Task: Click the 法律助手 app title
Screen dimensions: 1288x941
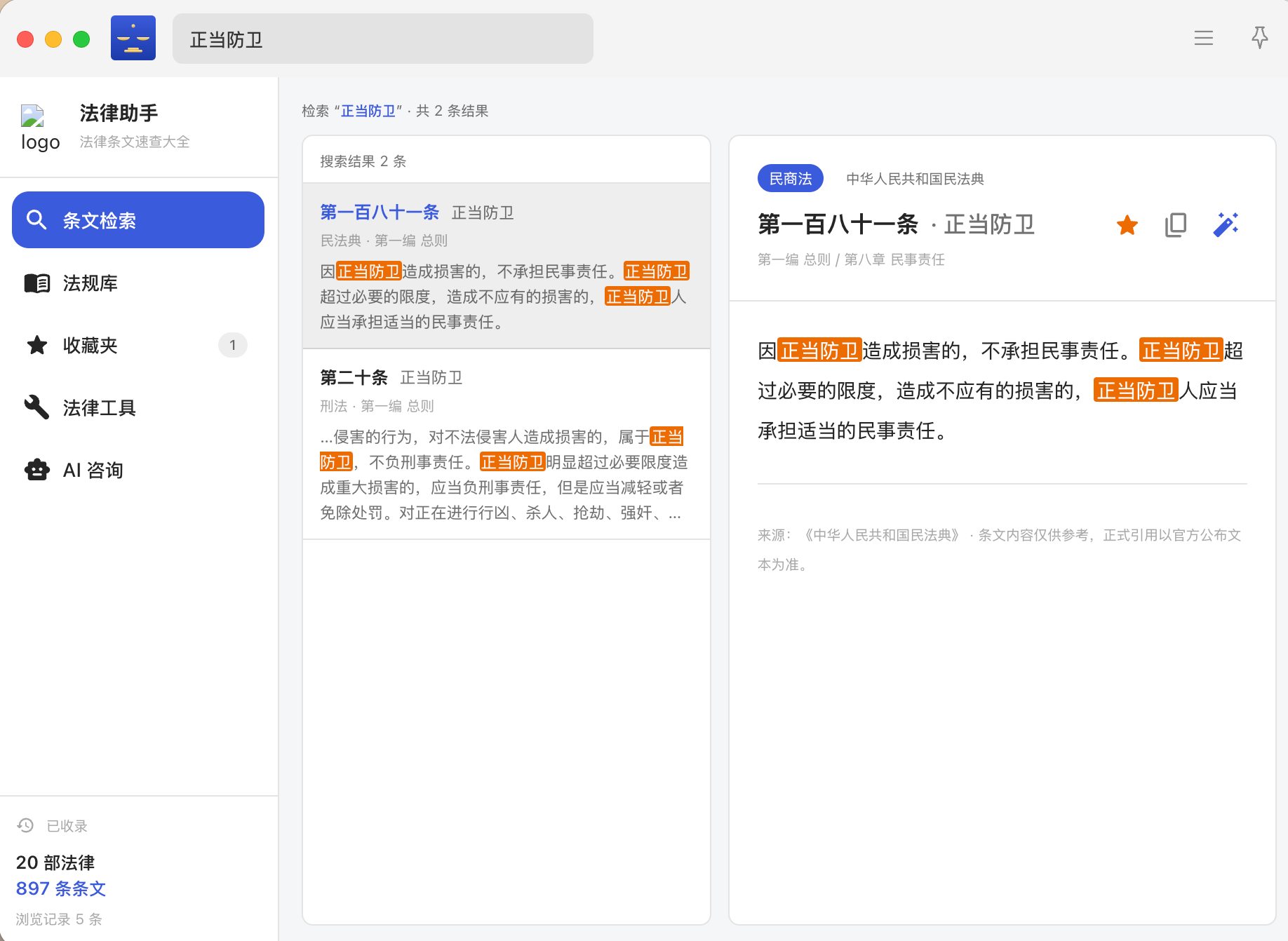Action: [x=119, y=113]
